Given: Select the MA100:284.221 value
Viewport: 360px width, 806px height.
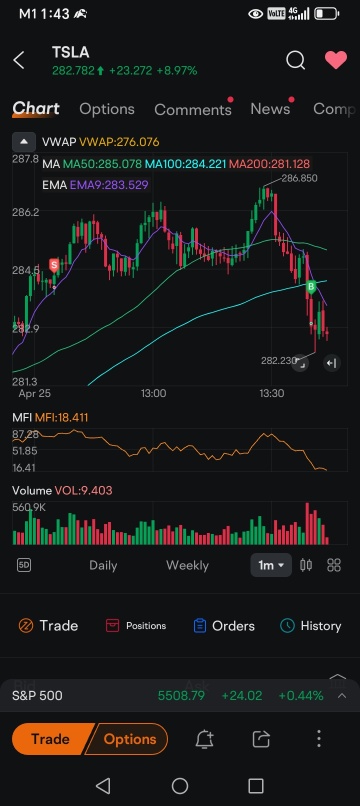Looking at the screenshot, I should (x=186, y=164).
